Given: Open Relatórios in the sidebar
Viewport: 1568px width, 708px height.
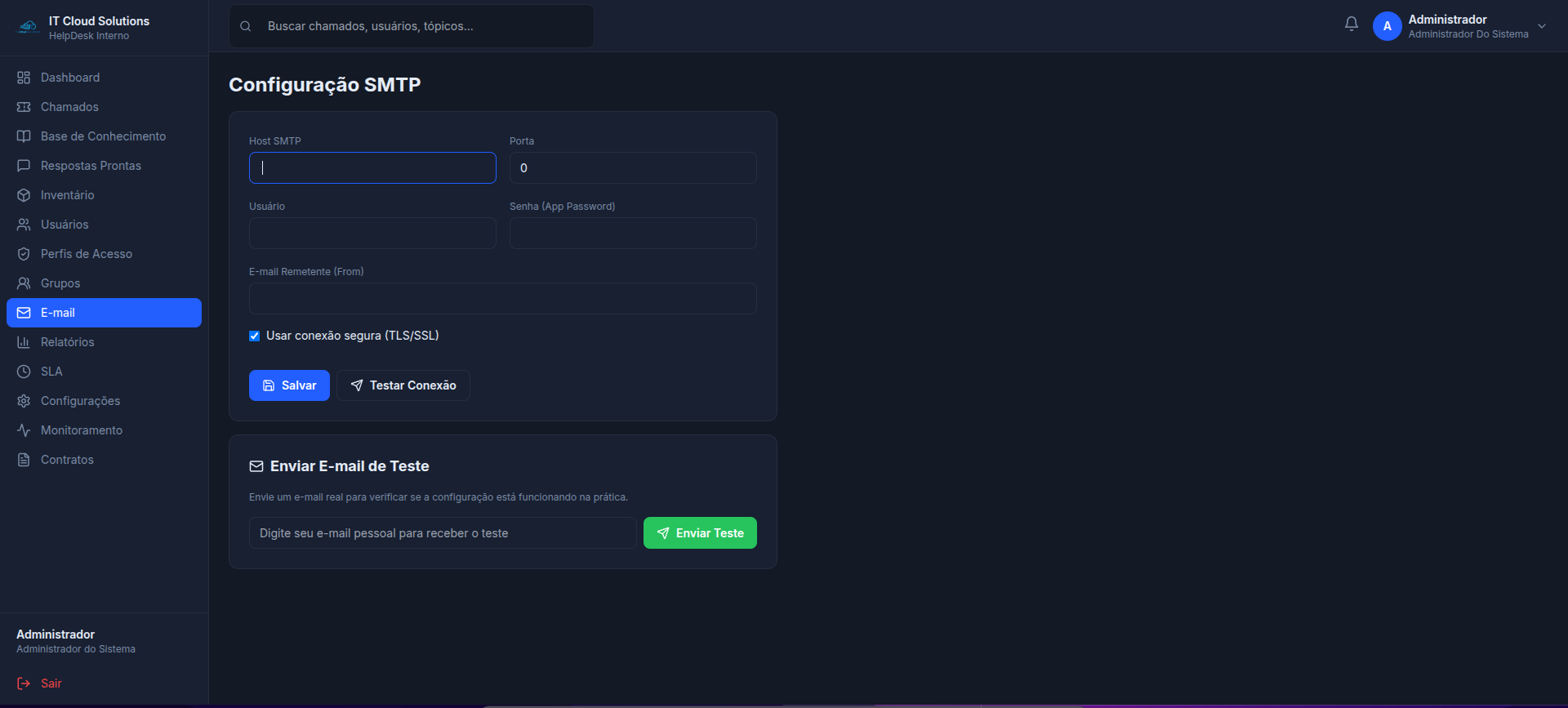Looking at the screenshot, I should pyautogui.click(x=104, y=342).
